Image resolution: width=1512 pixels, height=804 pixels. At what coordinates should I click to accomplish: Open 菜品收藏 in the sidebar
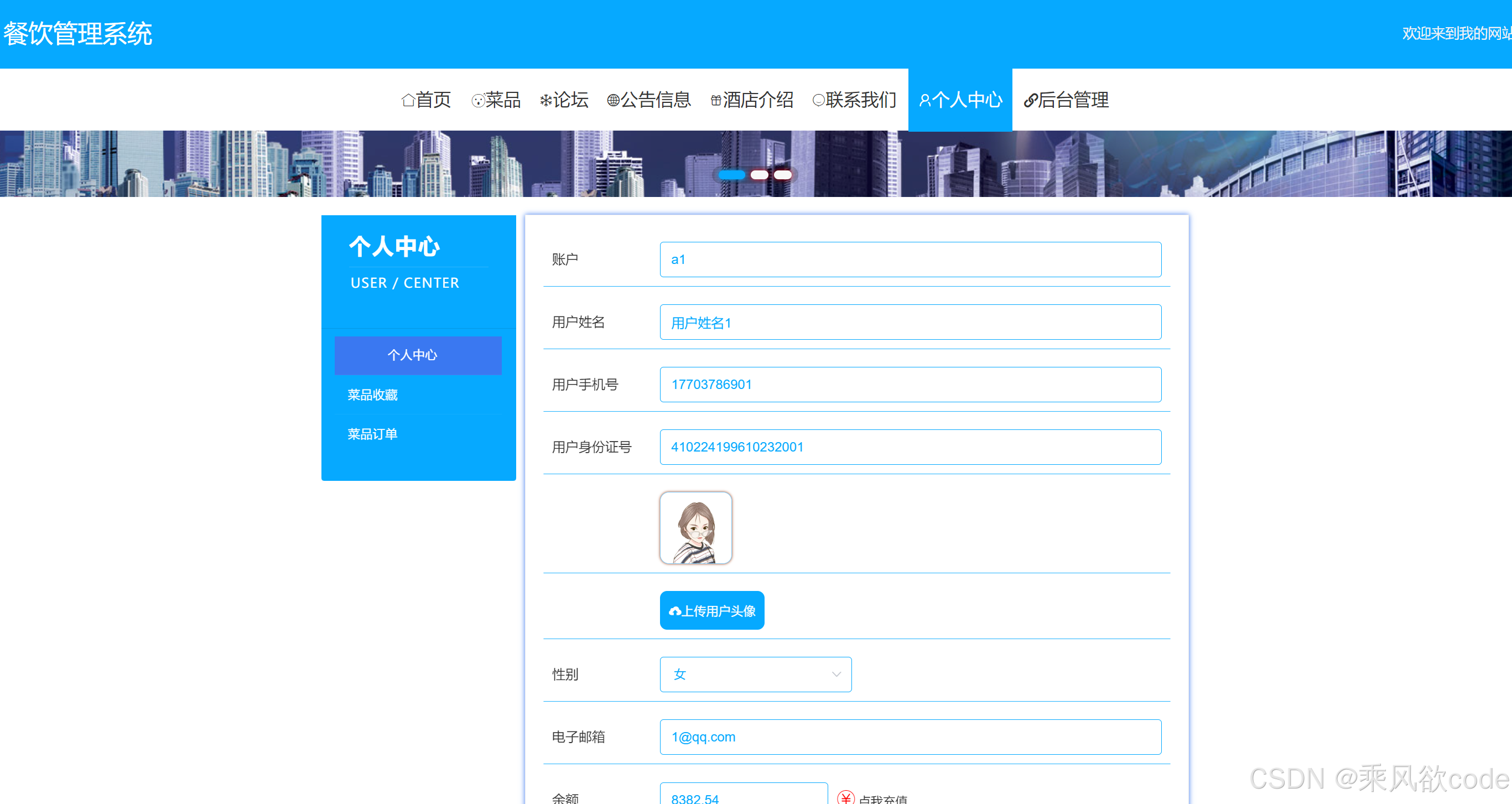372,395
